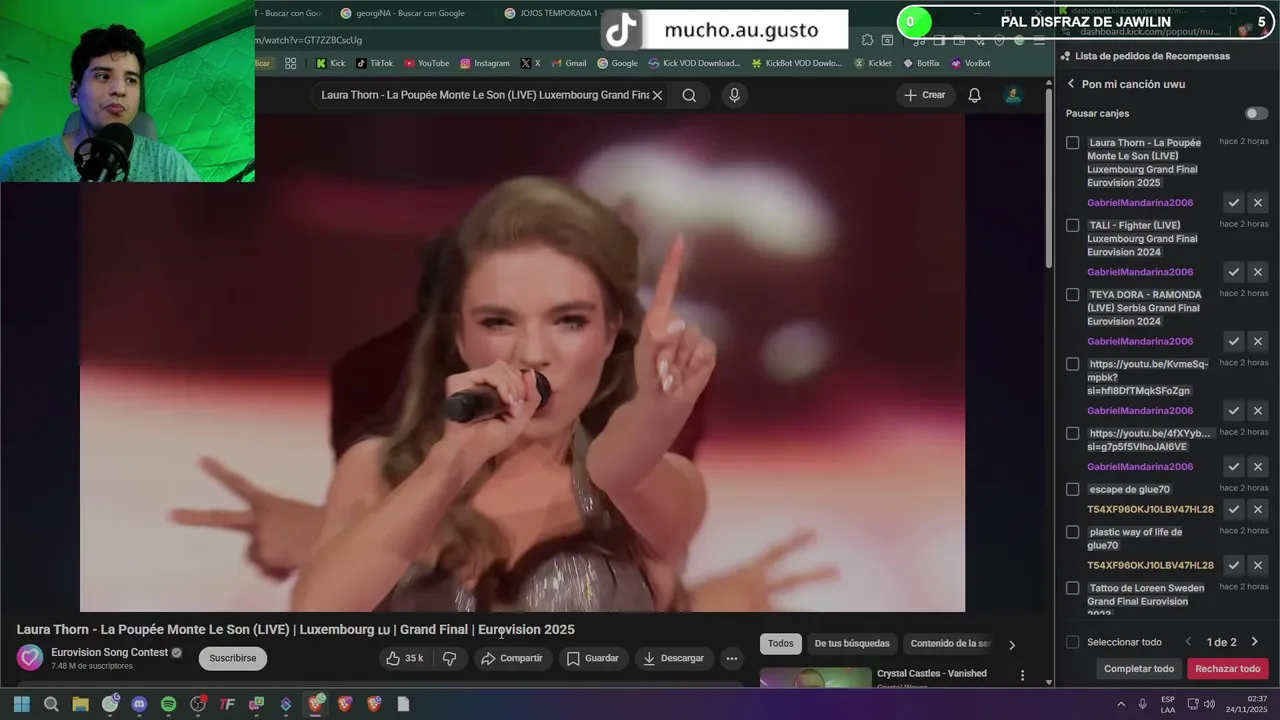1280x720 pixels.
Task: Open the apps grid icon in bookmarks bar
Action: click(x=290, y=63)
